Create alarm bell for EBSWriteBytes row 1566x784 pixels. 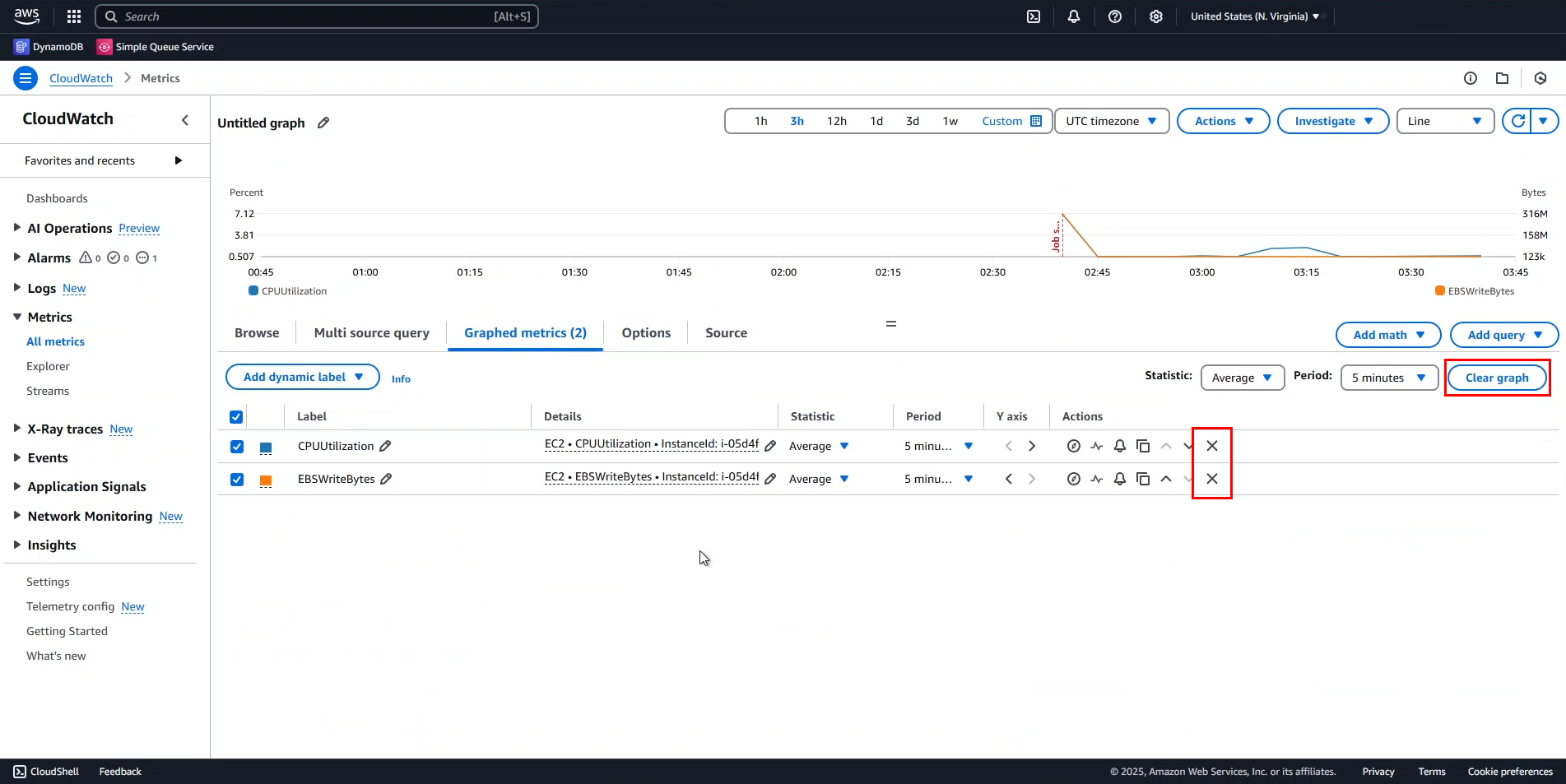click(1120, 479)
